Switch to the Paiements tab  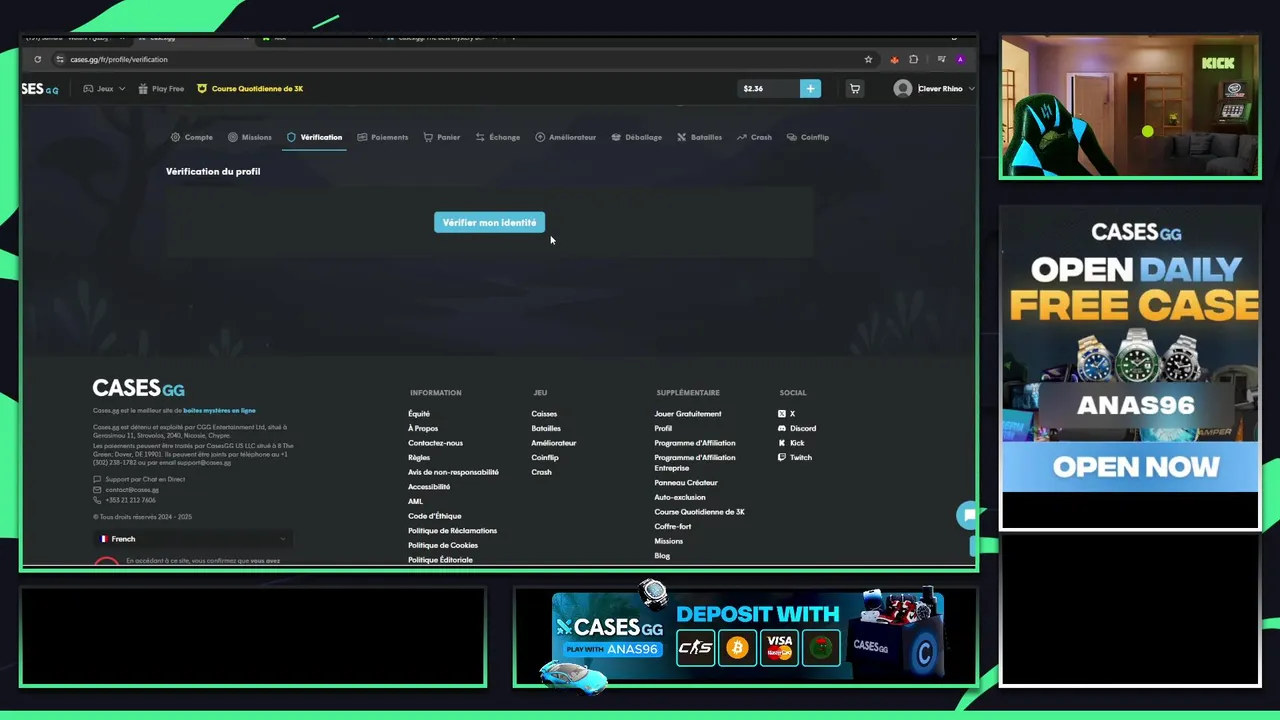[x=383, y=137]
